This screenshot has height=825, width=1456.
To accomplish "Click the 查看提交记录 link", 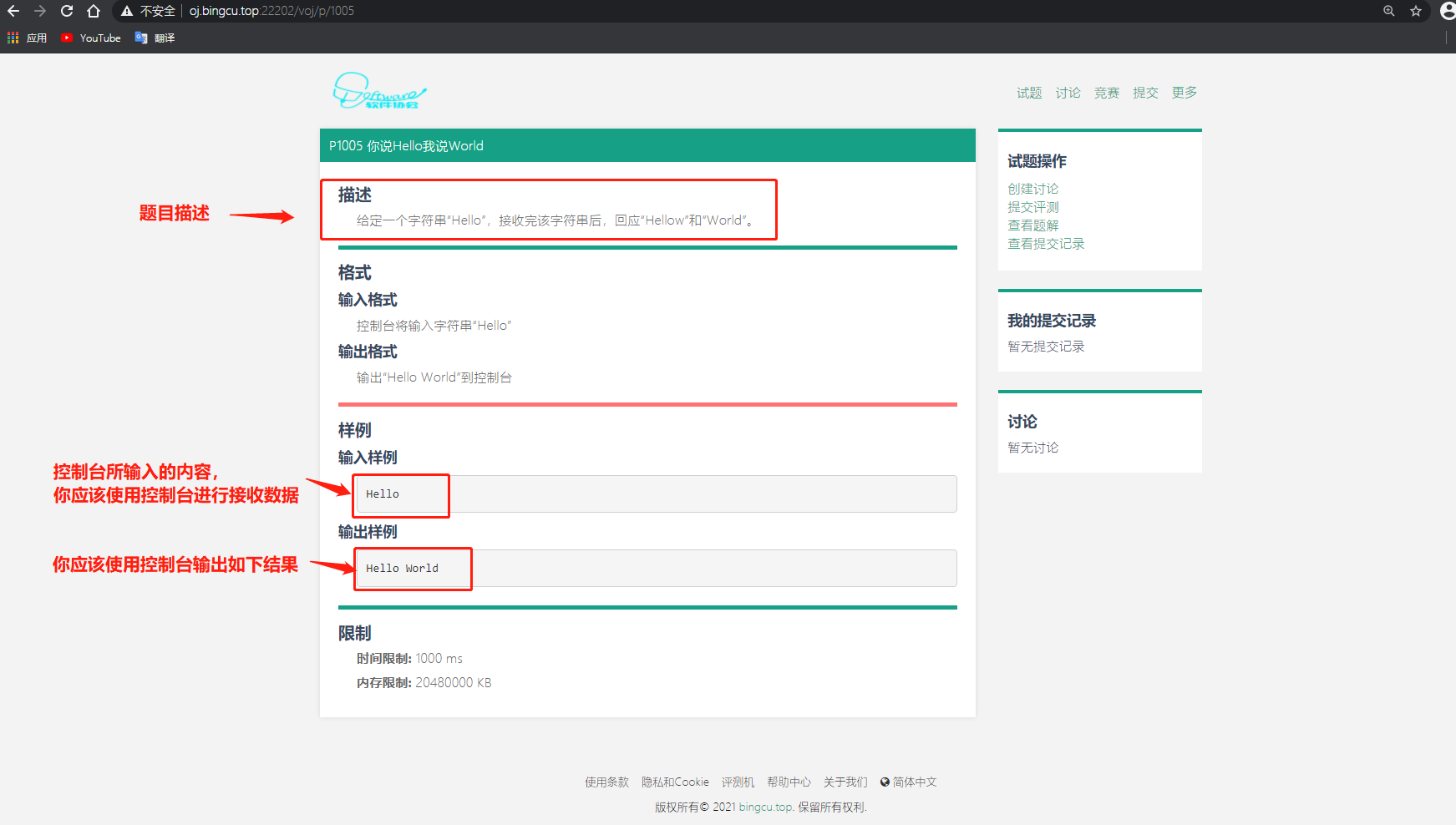I will [x=1046, y=244].
